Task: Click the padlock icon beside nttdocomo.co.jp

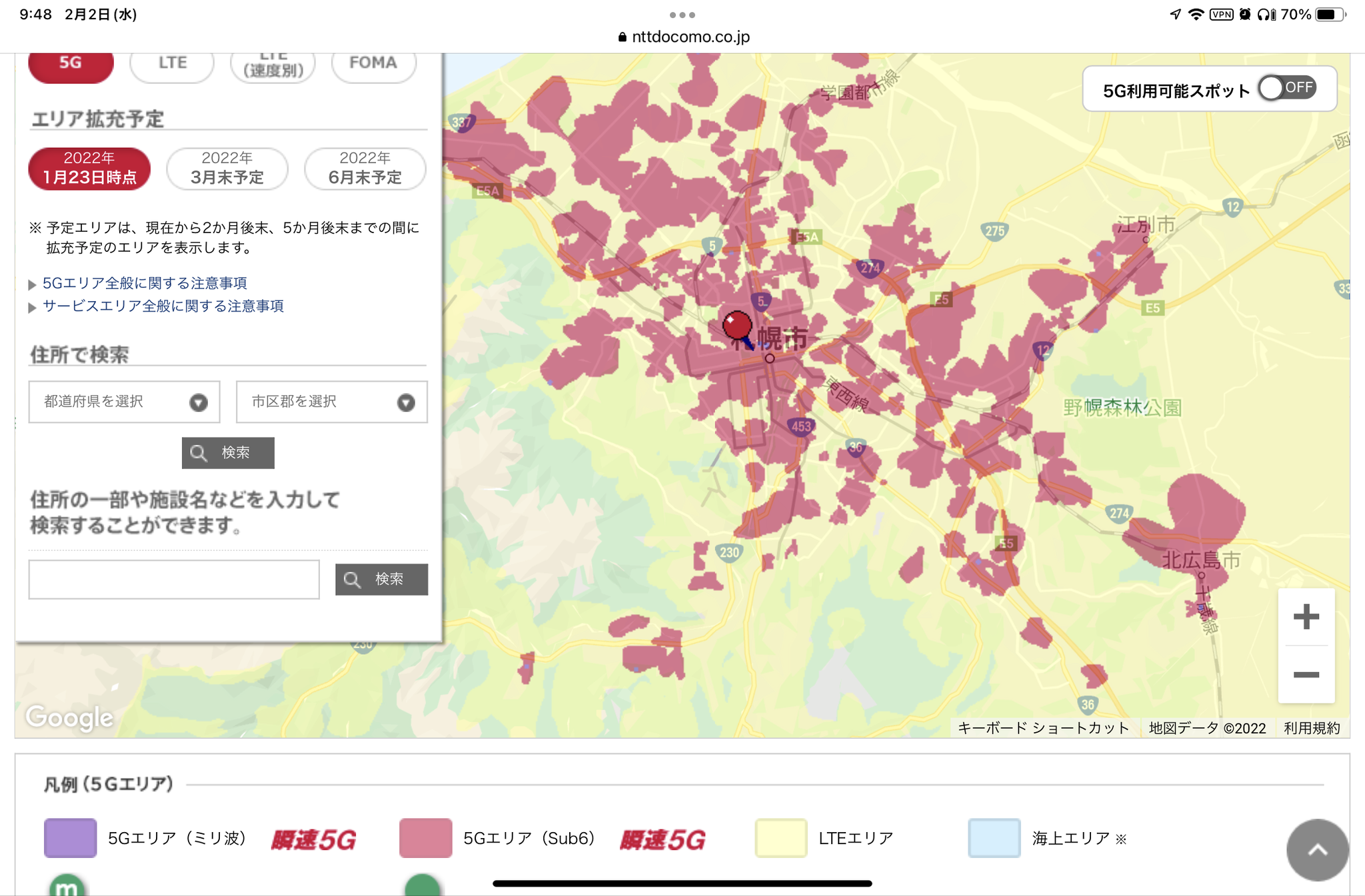Action: click(622, 37)
